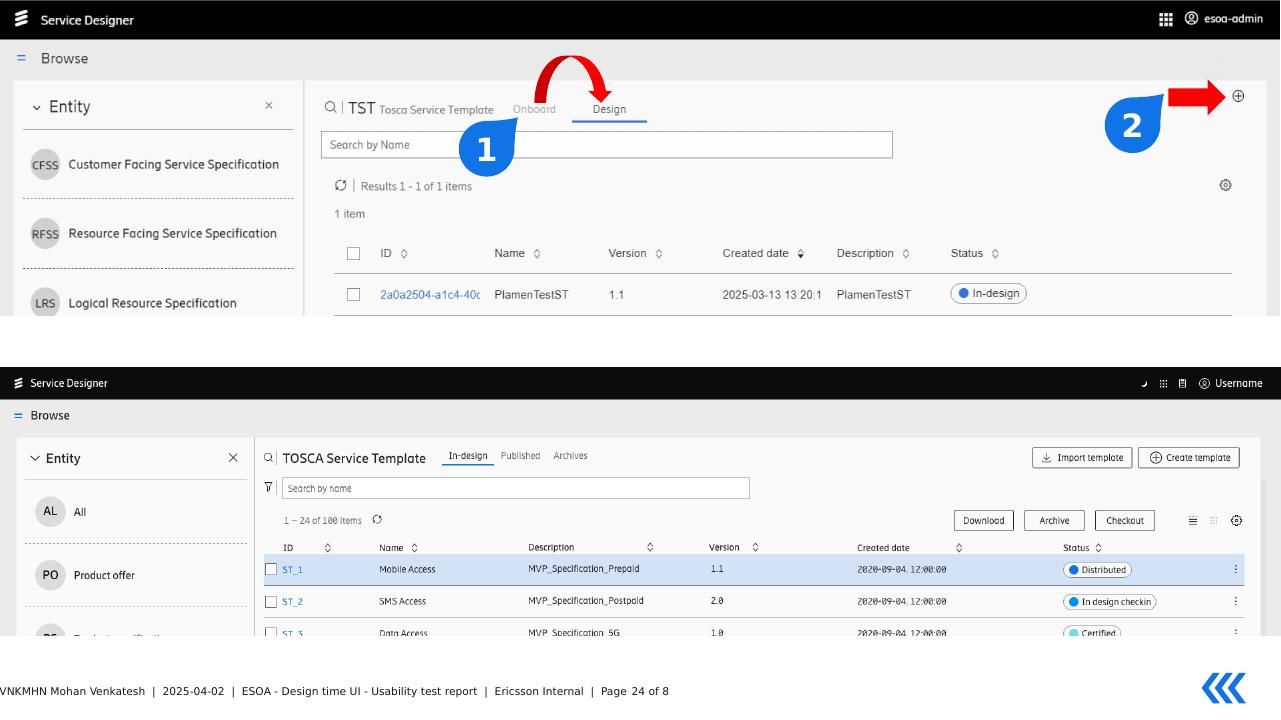Click the Create template button
This screenshot has height=720, width=1281.
coord(1189,458)
